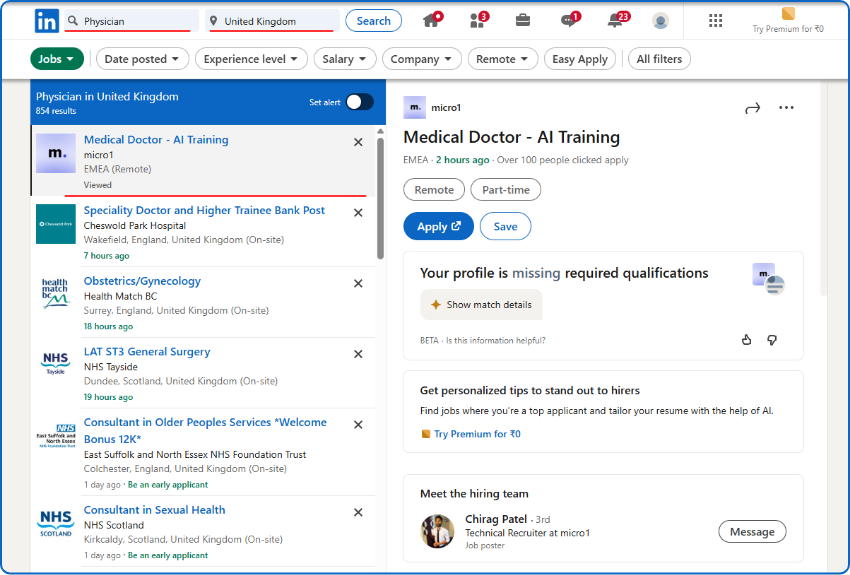850x575 pixels.
Task: Open the three-dot more options menu
Action: 786,108
